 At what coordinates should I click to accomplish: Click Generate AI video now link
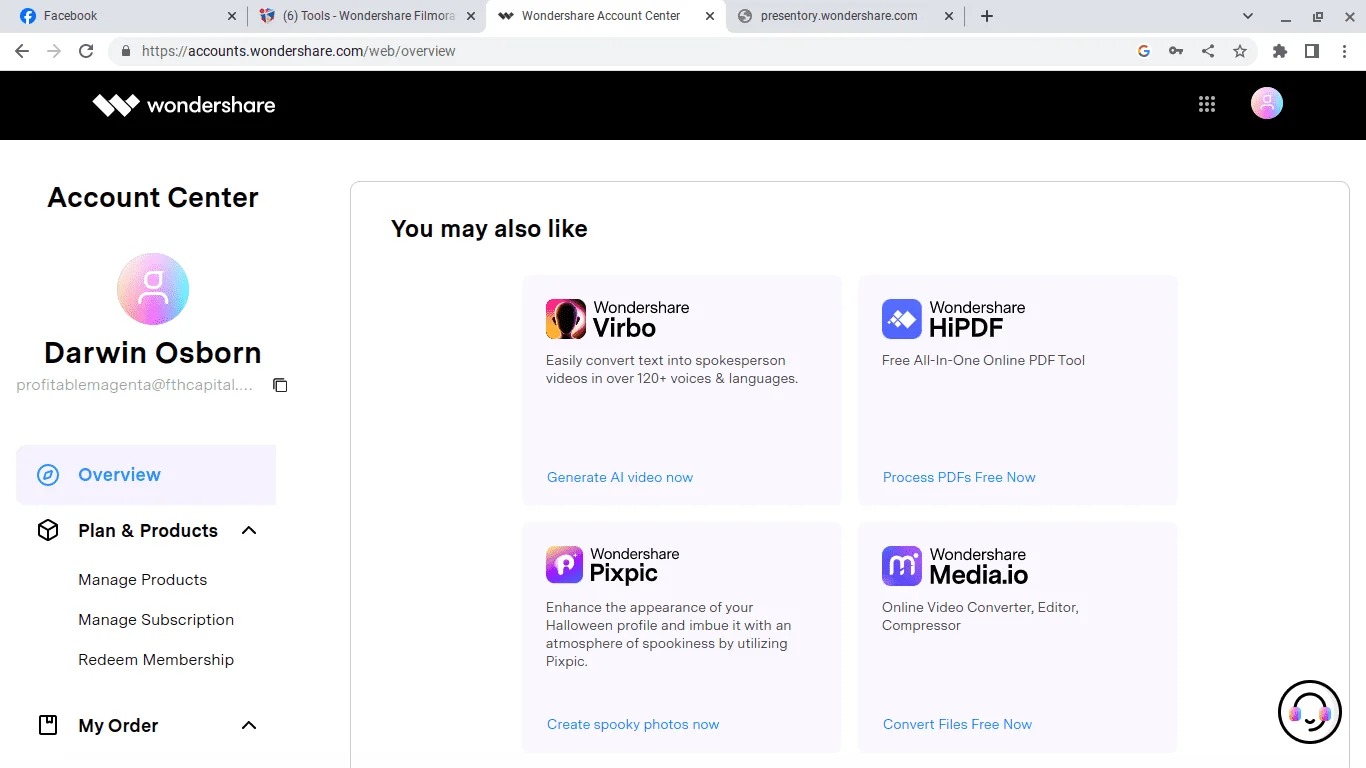click(620, 477)
